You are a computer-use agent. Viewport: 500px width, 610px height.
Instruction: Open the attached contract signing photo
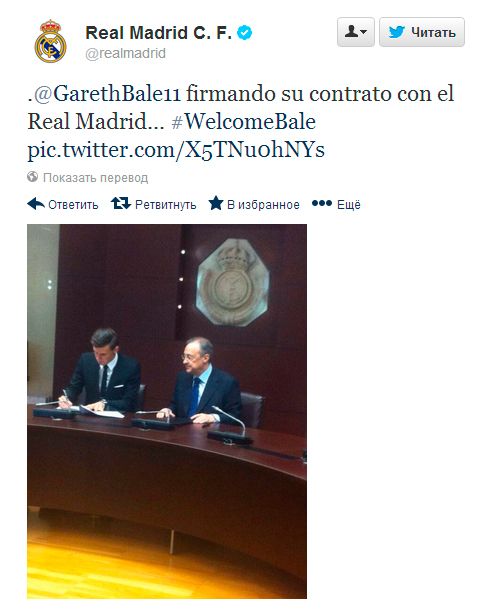tap(167, 411)
